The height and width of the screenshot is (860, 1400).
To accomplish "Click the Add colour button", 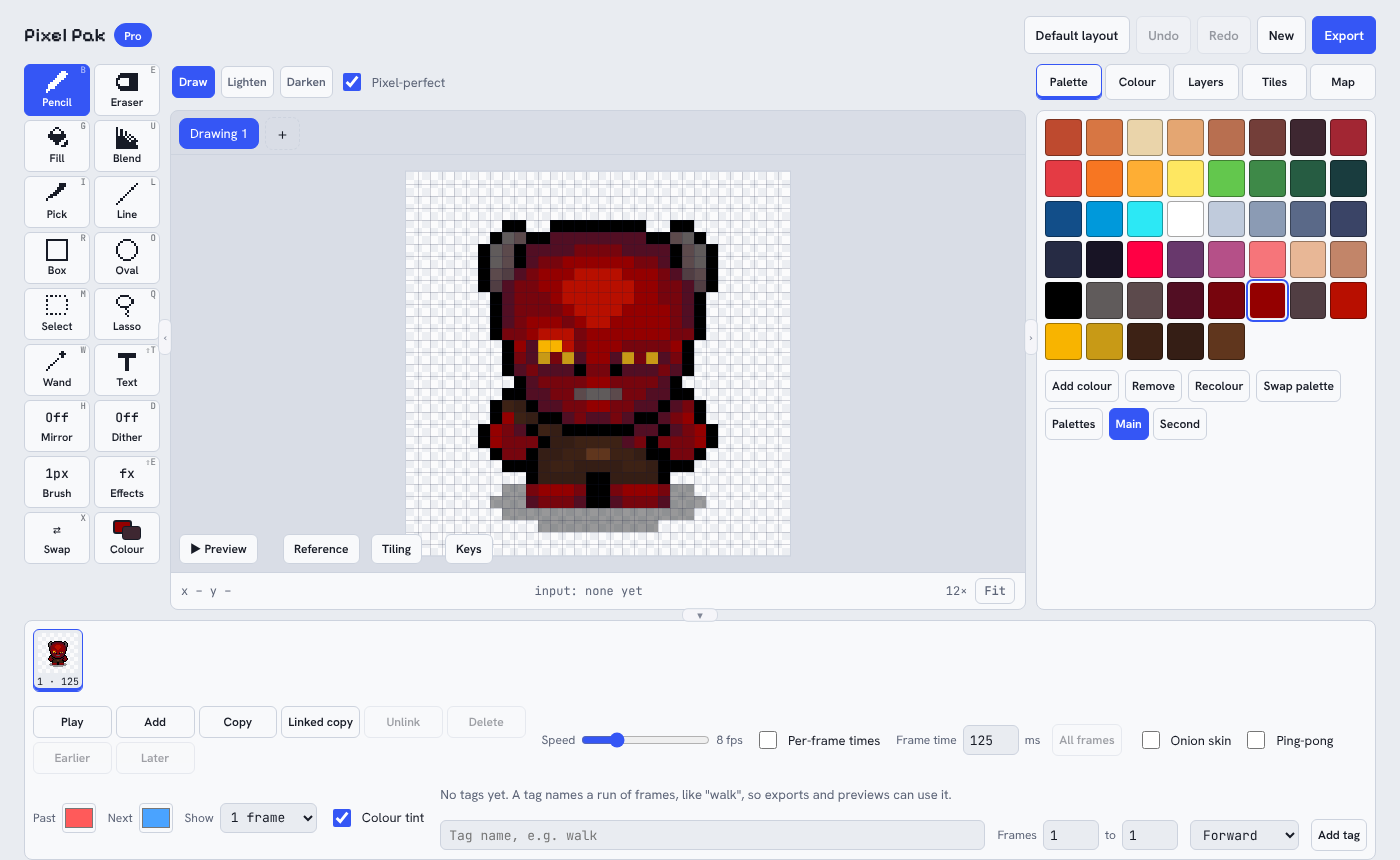I will [x=1082, y=386].
